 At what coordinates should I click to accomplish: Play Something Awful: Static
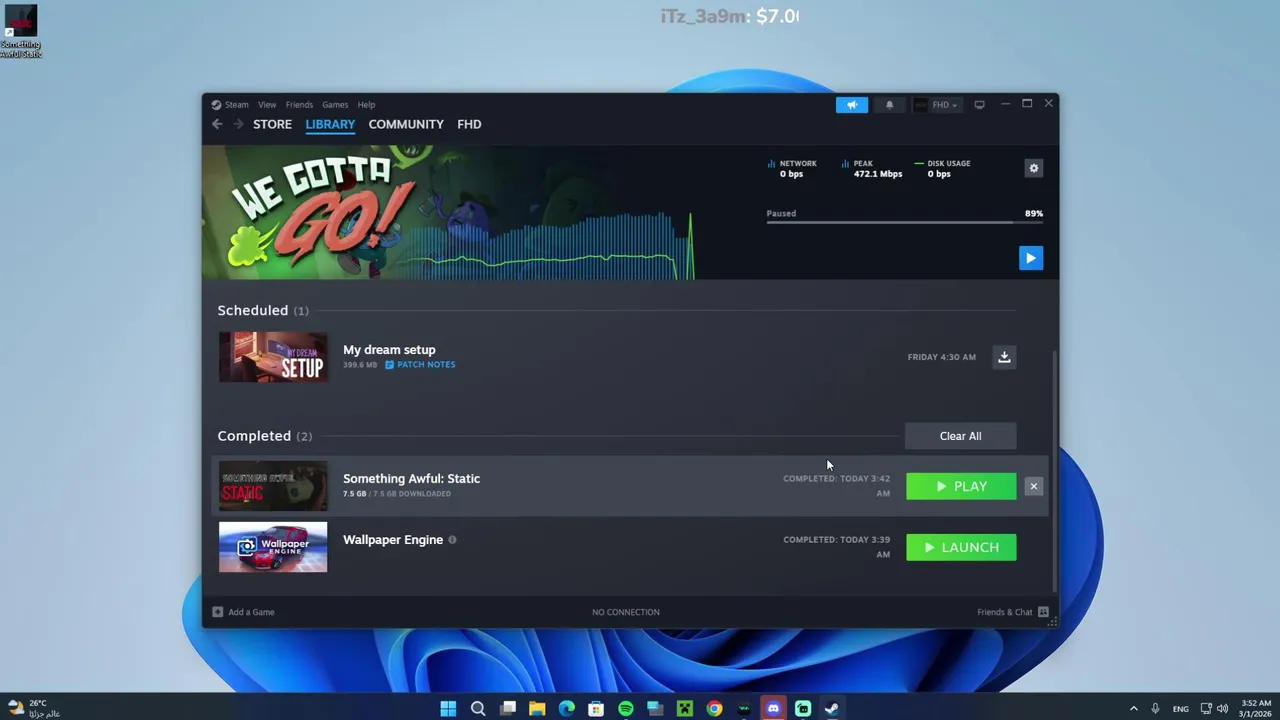[x=961, y=486]
